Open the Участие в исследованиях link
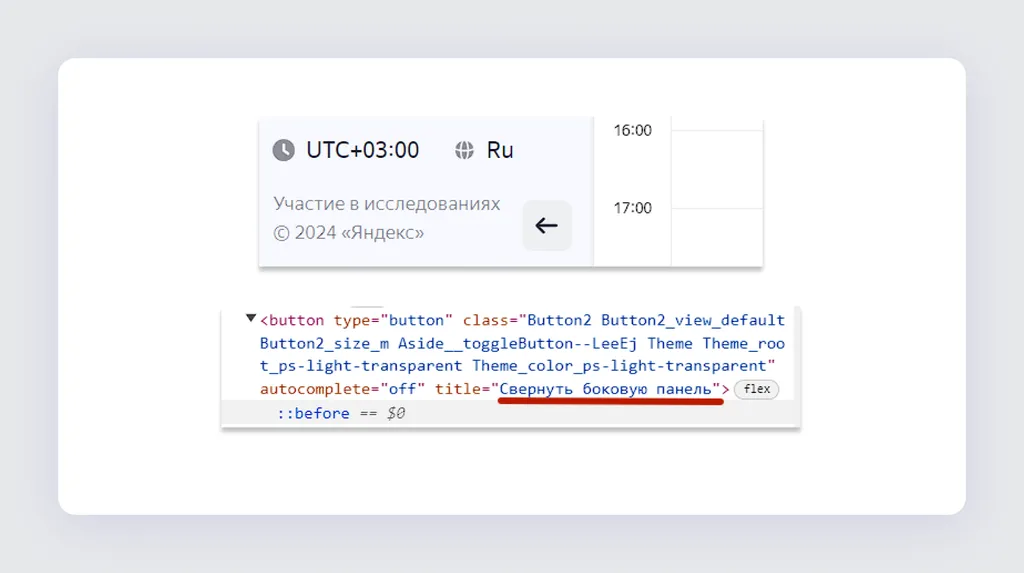1024x573 pixels. (387, 204)
